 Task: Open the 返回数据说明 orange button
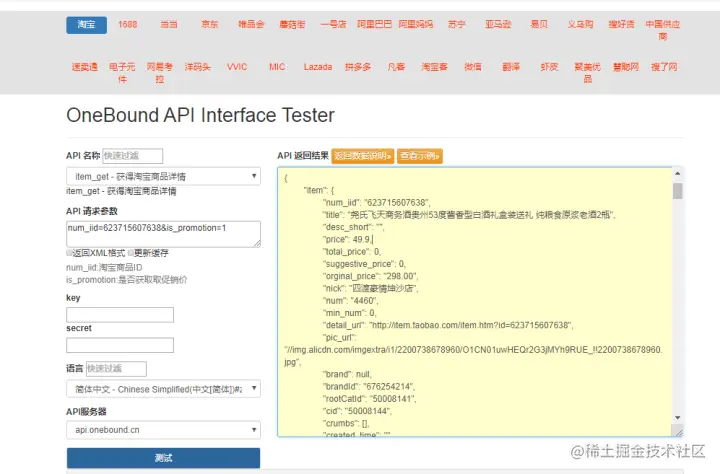363,156
